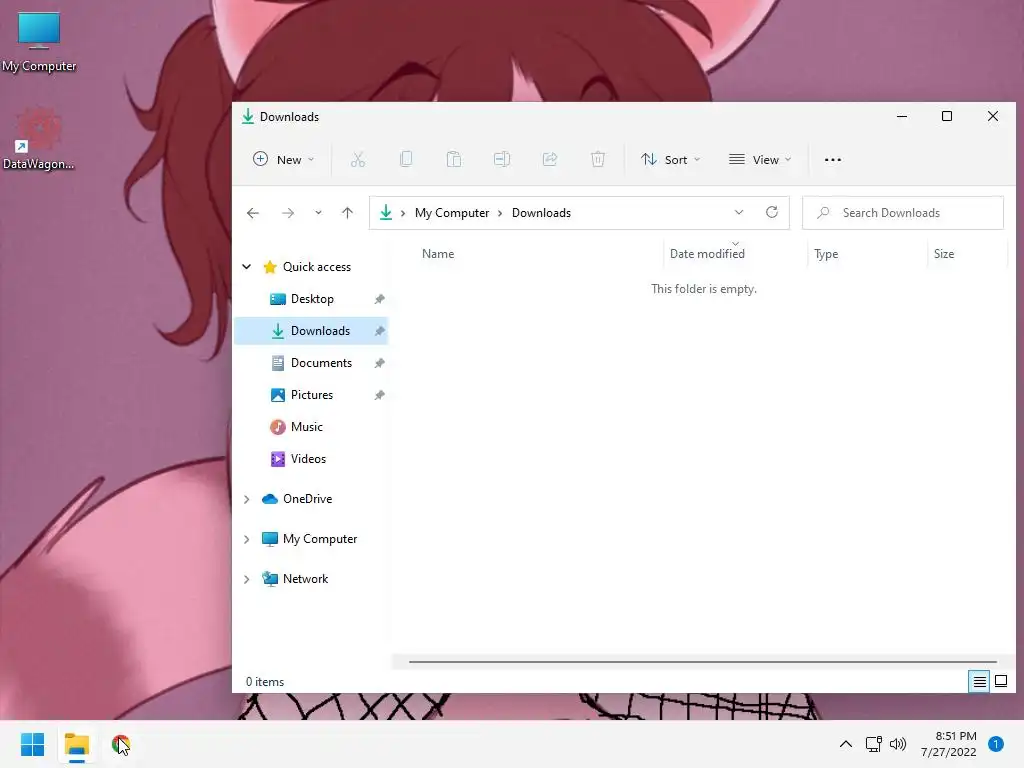
Task: Click the Downloads title bar icon
Action: tap(248, 116)
